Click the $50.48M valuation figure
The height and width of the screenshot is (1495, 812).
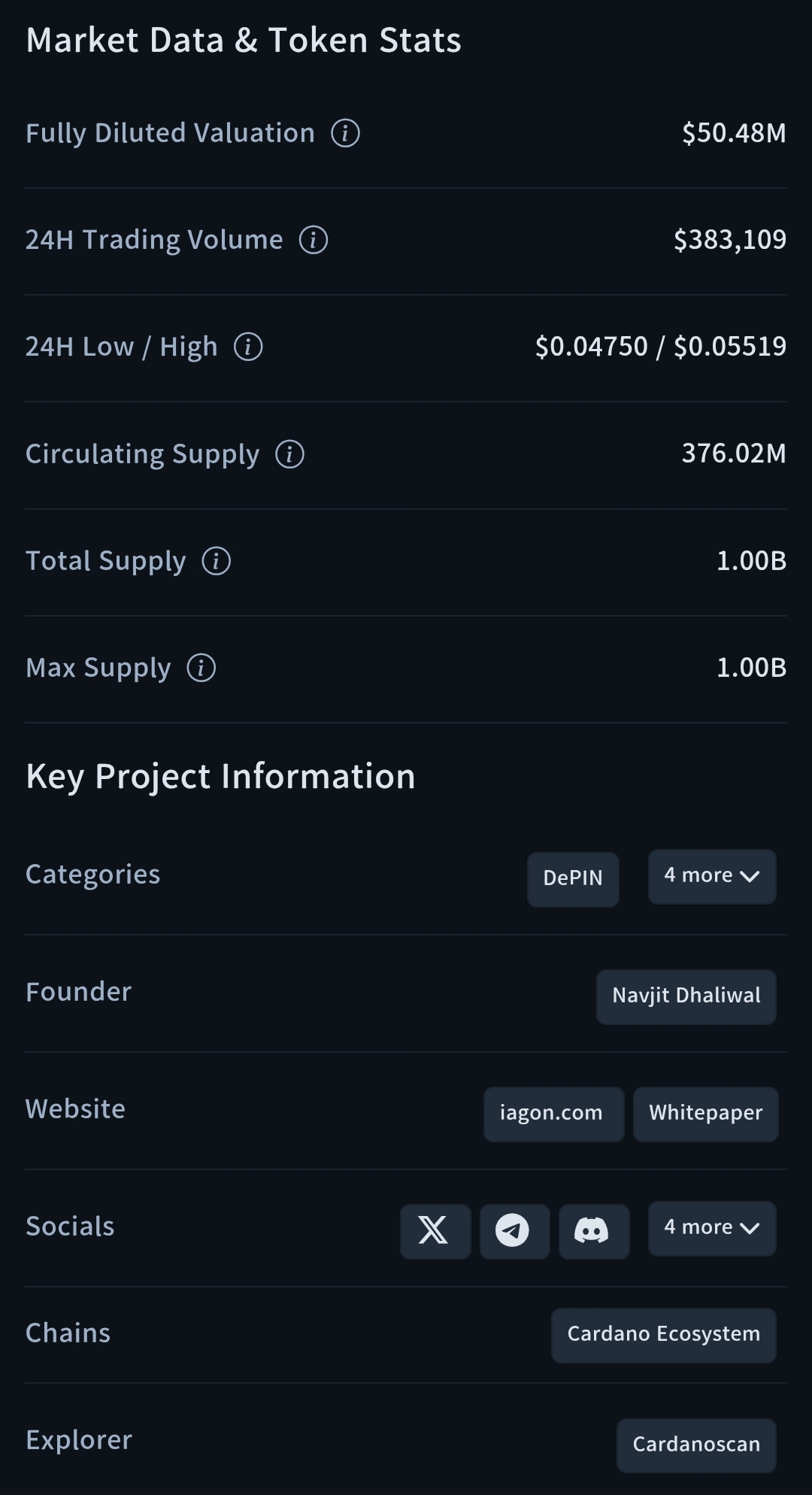733,133
